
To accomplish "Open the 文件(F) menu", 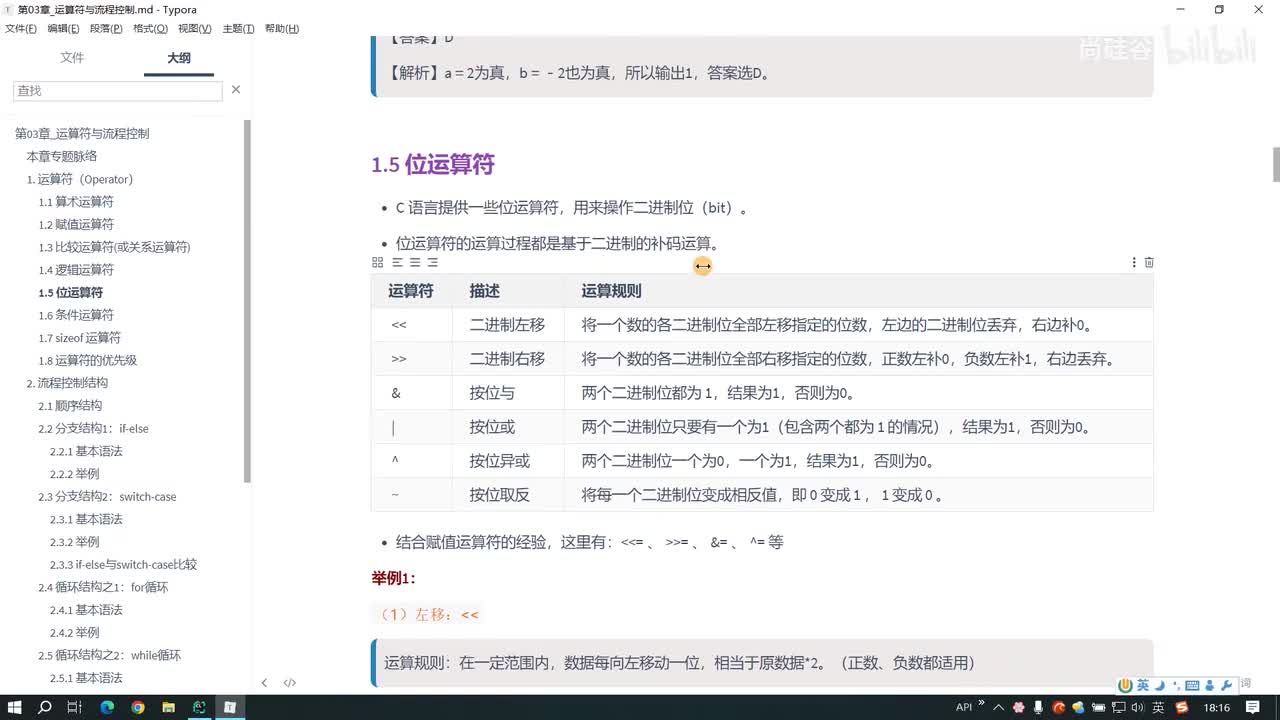I will point(21,28).
